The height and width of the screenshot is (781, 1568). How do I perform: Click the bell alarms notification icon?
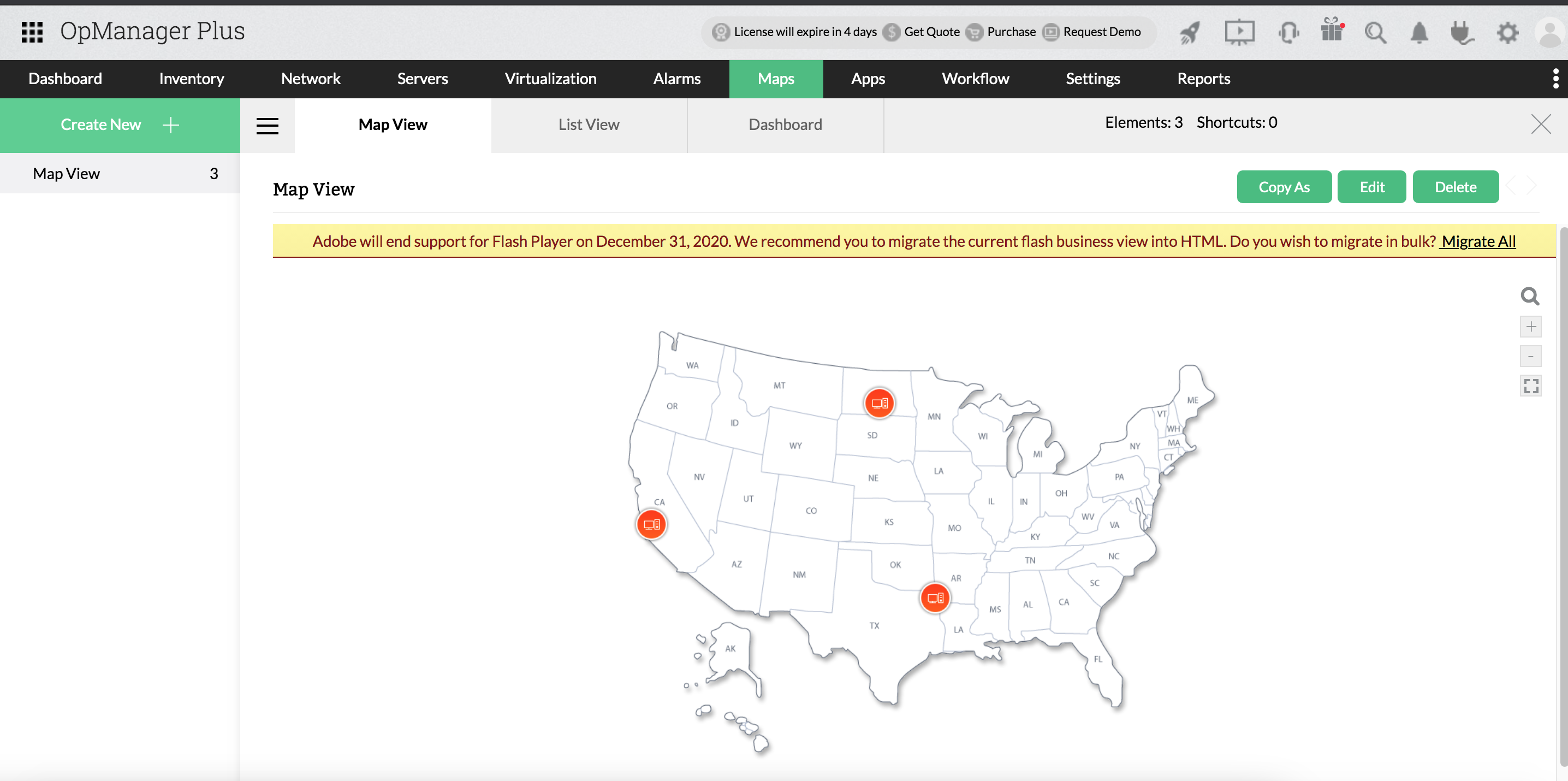point(1419,32)
